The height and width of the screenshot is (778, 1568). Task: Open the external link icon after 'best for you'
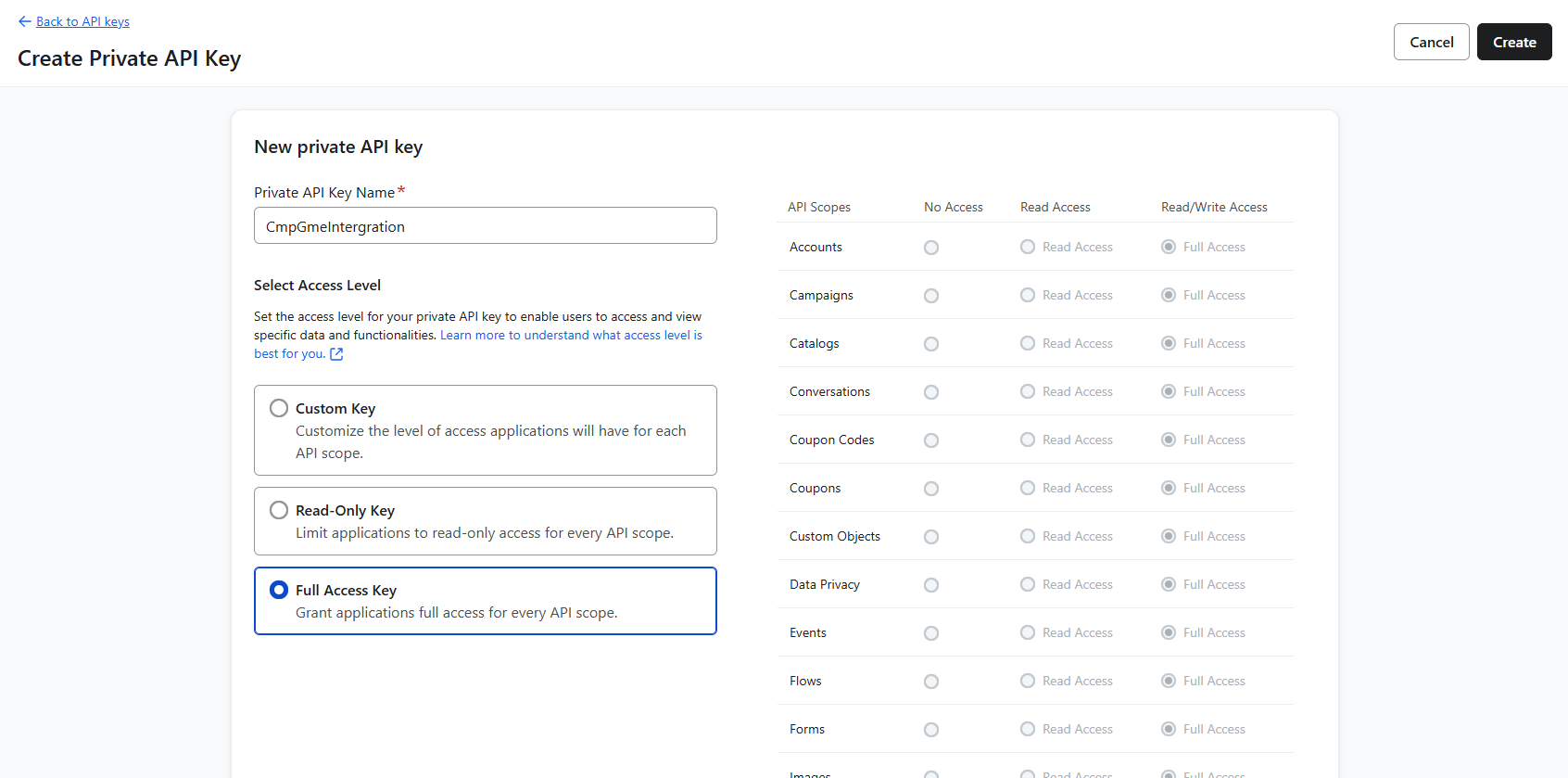point(336,354)
